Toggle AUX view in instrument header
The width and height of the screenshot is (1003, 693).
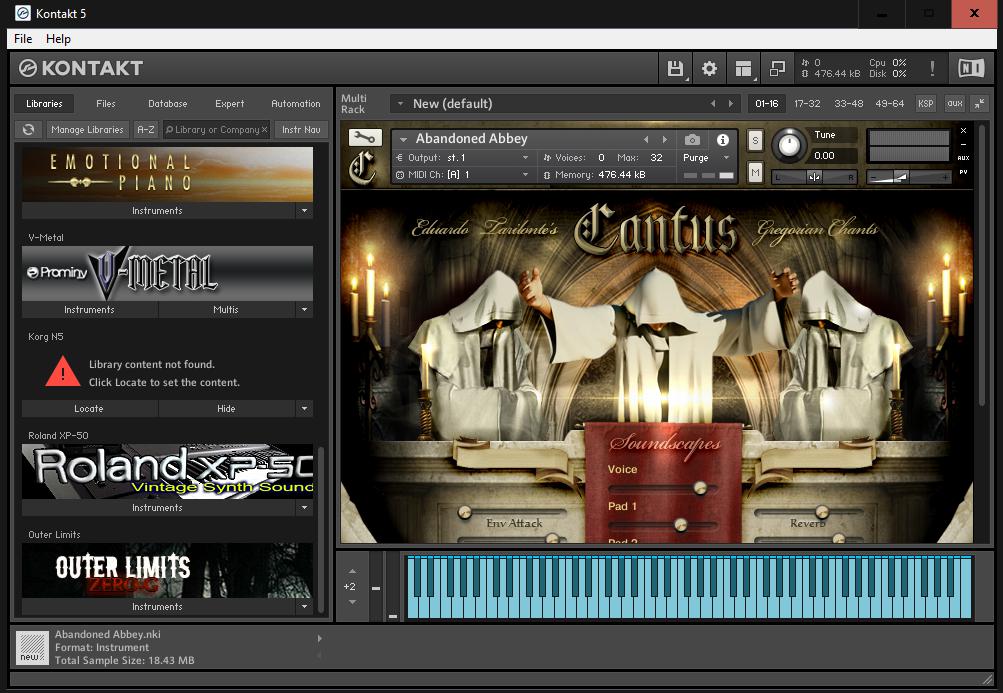[963, 157]
